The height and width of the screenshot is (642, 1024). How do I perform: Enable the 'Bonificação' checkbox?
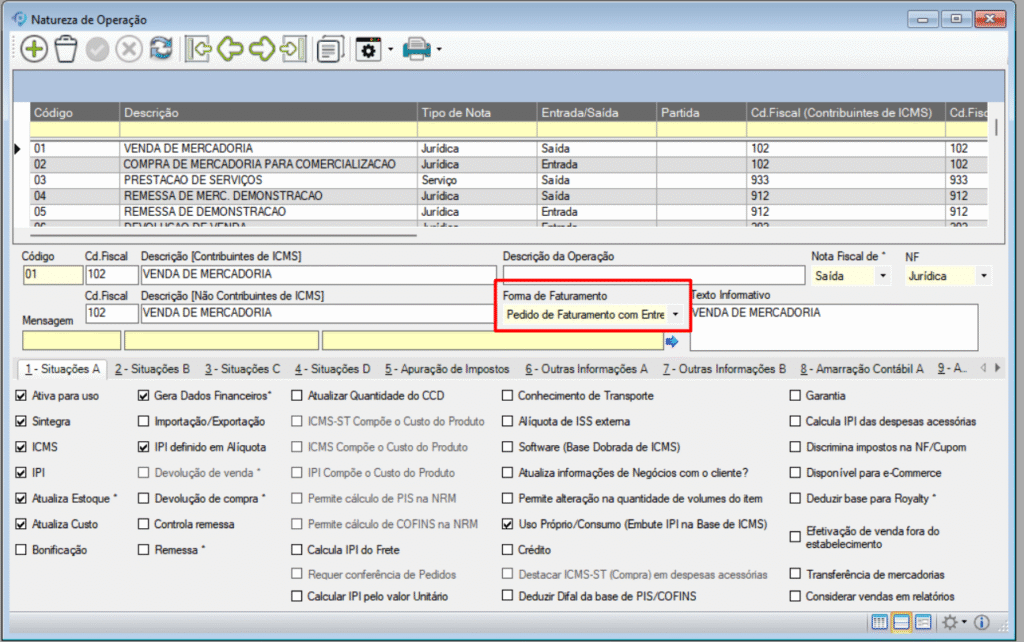(x=21, y=549)
